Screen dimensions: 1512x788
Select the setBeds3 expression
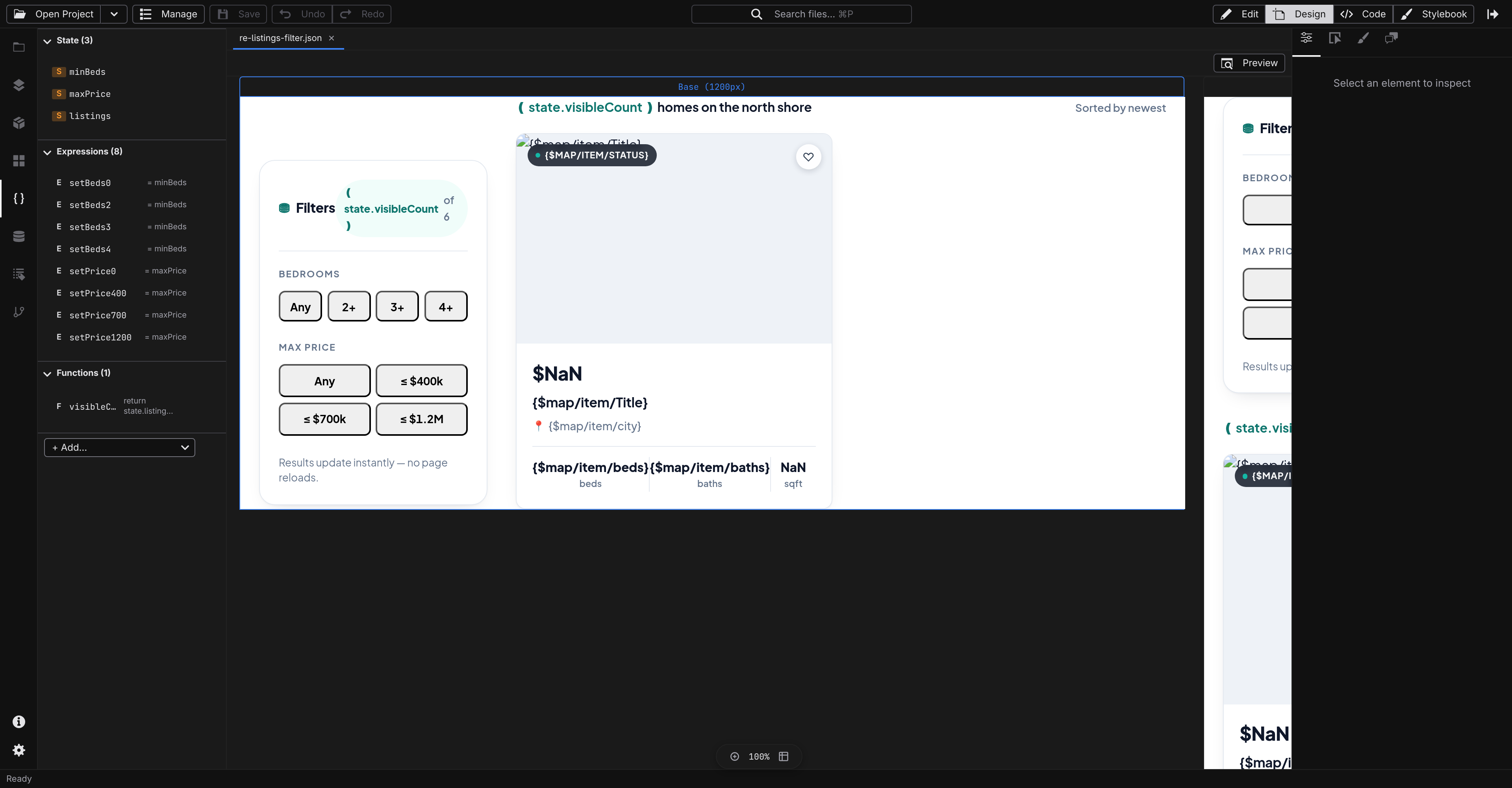[132, 227]
